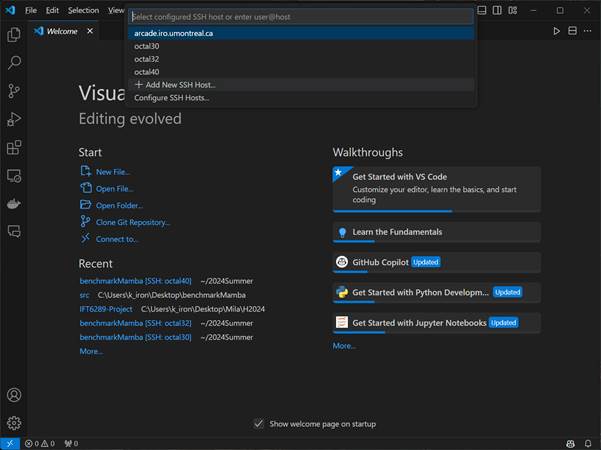The width and height of the screenshot is (601, 450).
Task: Open the Accounts menu icon
Action: click(14, 395)
